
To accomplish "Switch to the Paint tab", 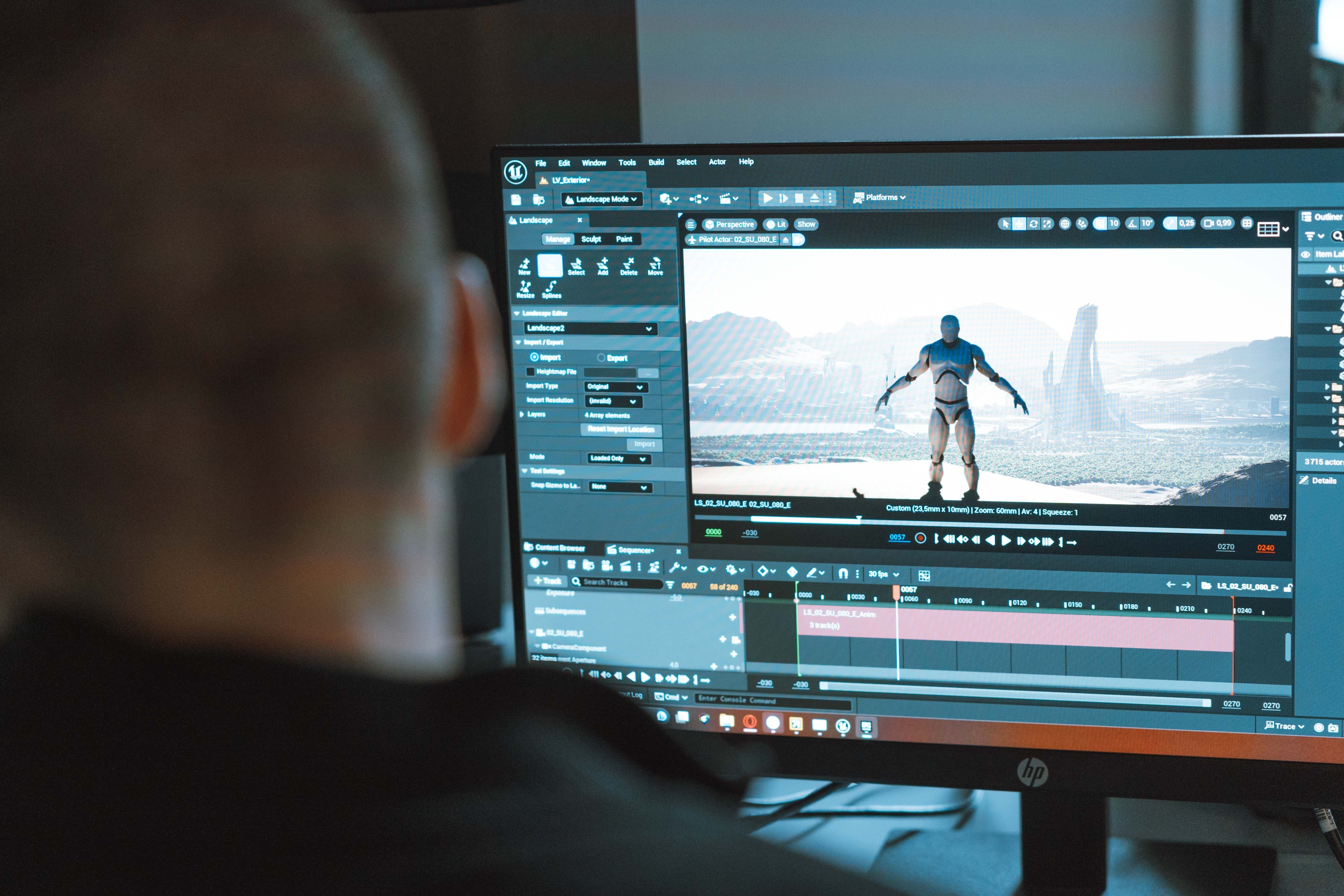I will click(x=623, y=239).
